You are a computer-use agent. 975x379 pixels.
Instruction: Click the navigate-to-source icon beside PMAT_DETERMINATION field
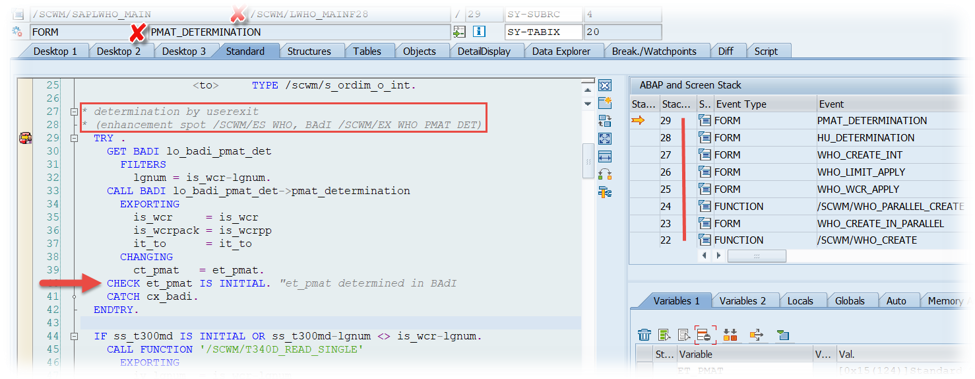460,32
